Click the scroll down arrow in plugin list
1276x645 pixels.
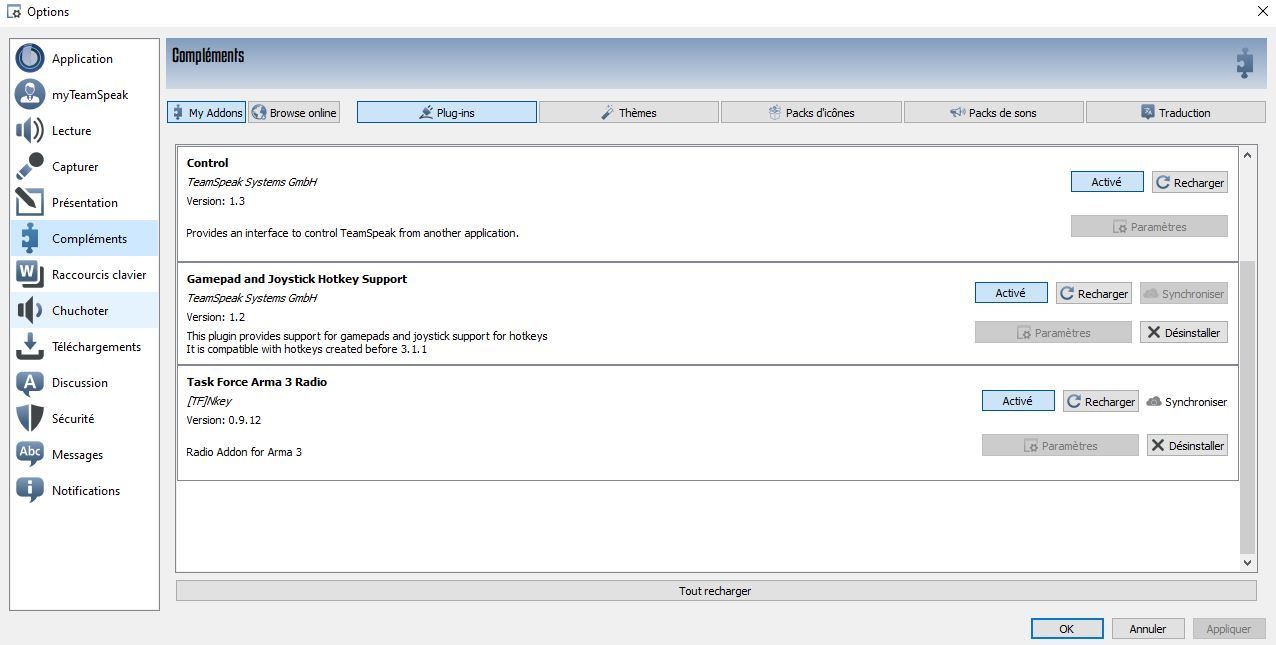(1247, 563)
